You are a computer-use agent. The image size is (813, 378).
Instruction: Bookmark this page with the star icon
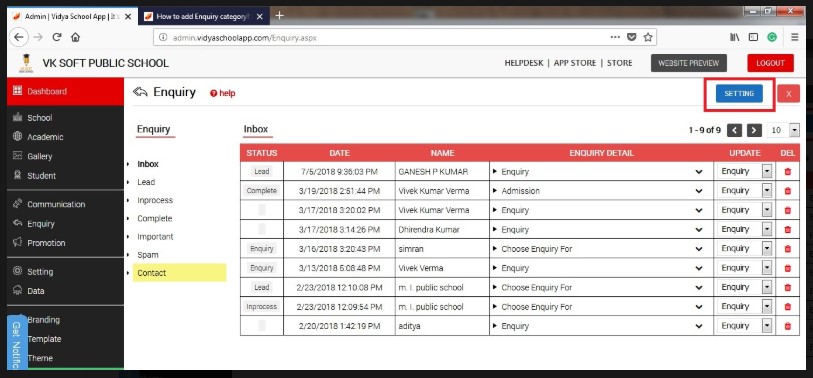tap(648, 37)
